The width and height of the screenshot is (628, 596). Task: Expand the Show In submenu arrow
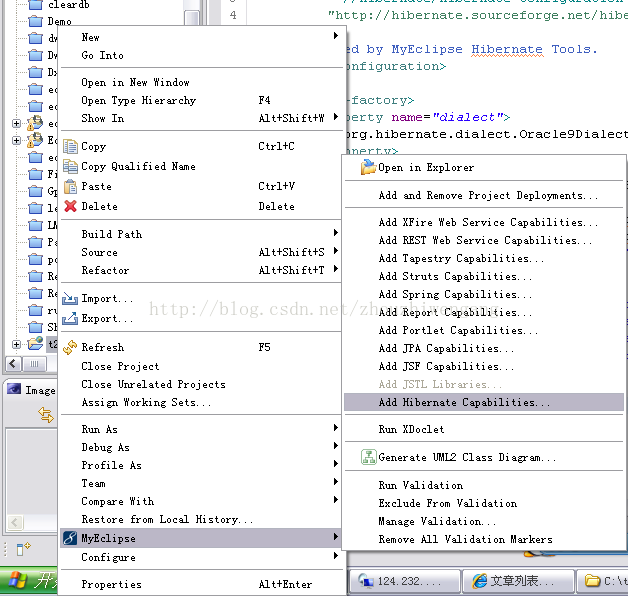pyautogui.click(x=336, y=117)
